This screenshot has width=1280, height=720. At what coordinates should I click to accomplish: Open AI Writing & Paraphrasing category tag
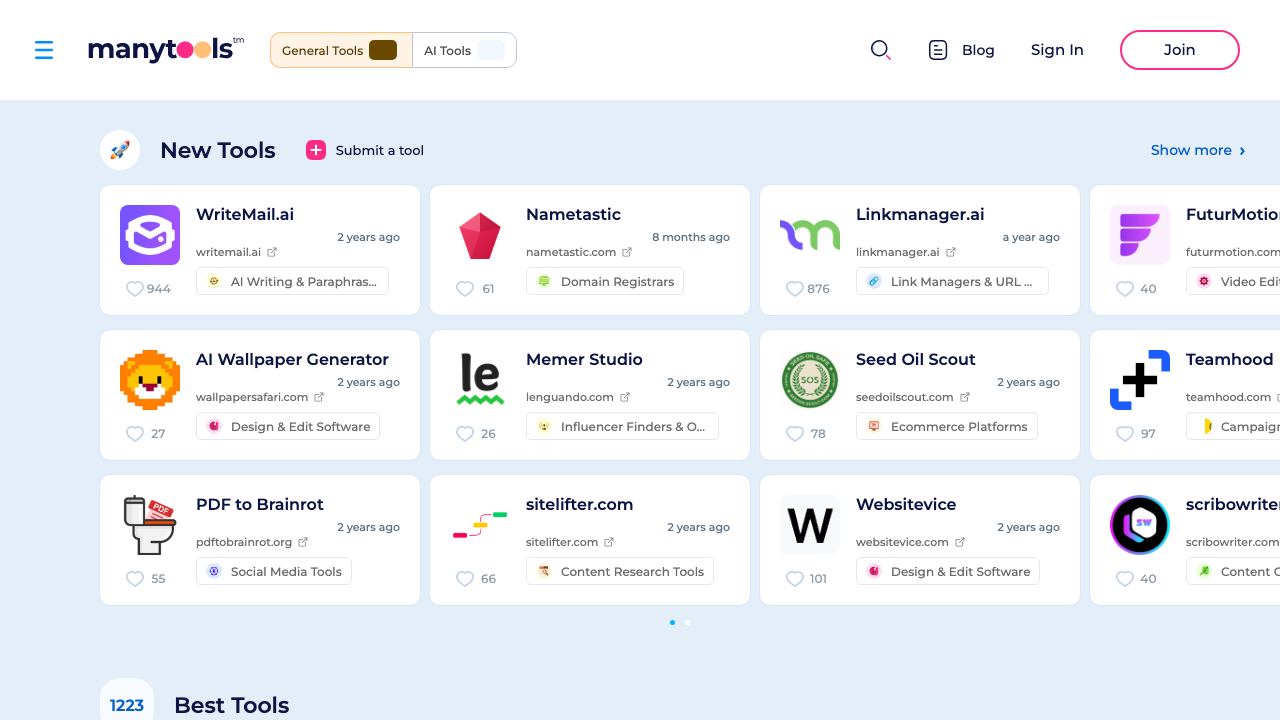click(292, 281)
